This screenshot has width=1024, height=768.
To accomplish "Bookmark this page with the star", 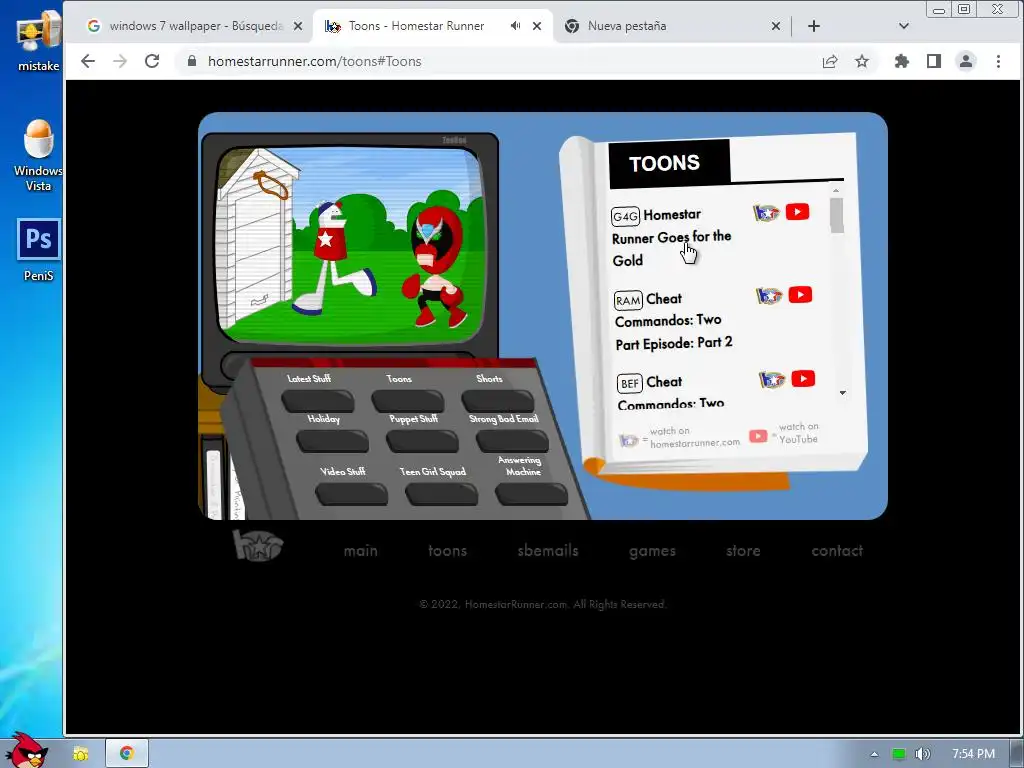I will (862, 61).
